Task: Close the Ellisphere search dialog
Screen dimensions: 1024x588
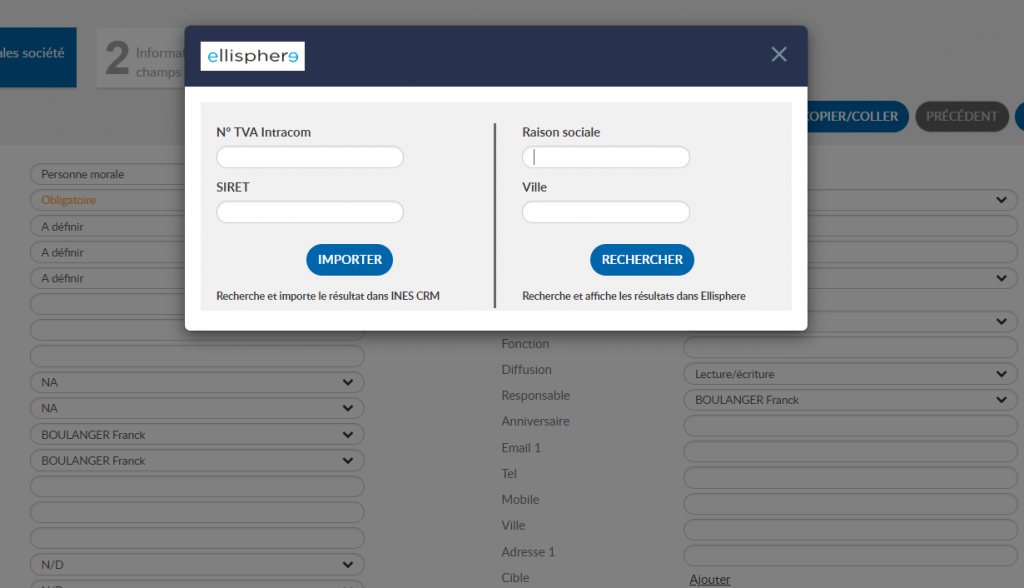Action: click(779, 54)
